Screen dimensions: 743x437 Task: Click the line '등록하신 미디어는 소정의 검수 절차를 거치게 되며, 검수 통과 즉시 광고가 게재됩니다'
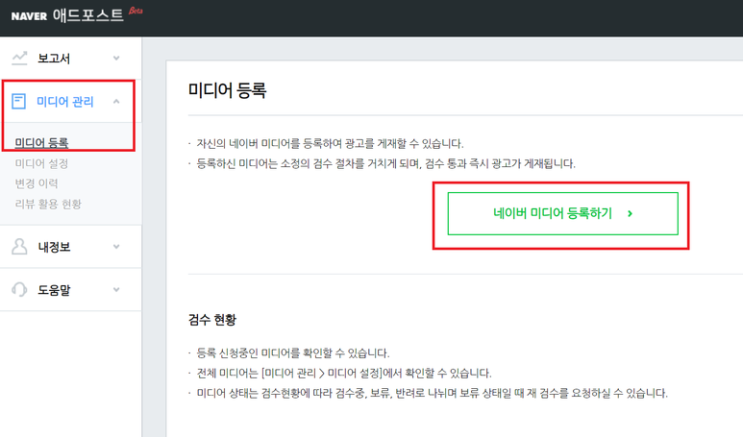coord(386,164)
